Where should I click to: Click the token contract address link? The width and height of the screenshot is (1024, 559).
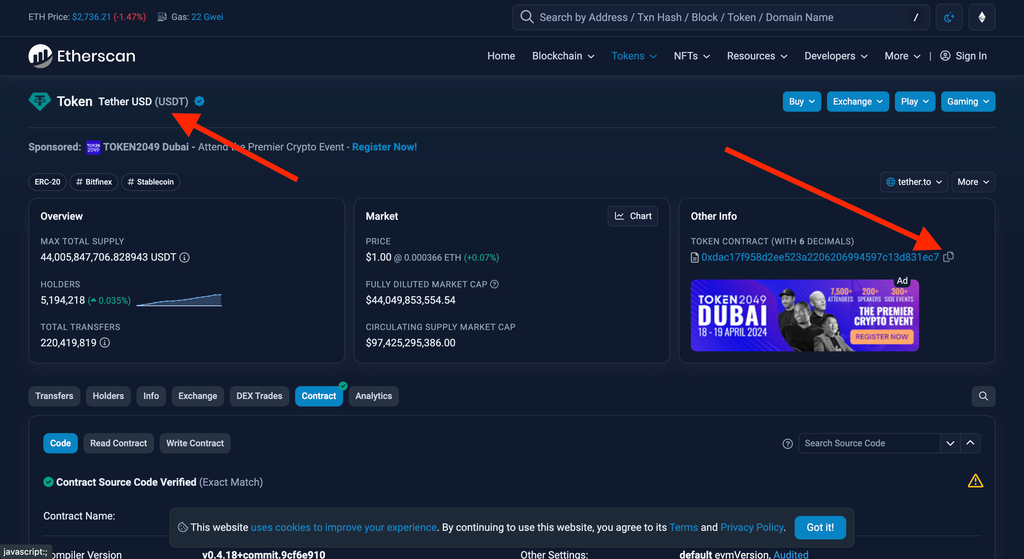point(820,257)
